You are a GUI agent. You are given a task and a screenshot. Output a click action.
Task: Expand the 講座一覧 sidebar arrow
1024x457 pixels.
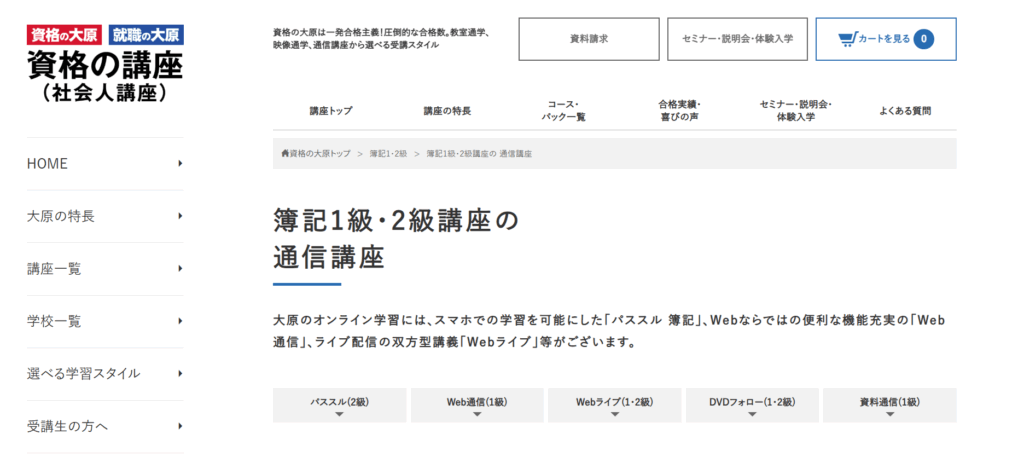180,269
